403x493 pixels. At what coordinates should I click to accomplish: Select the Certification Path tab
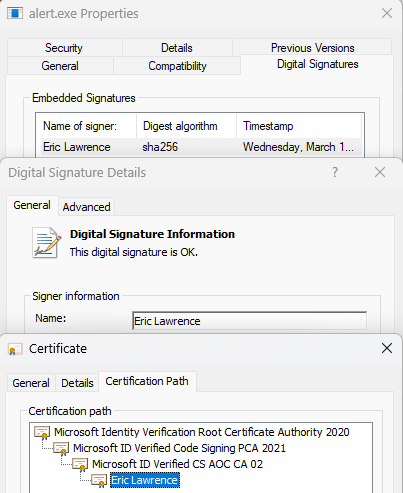click(147, 381)
